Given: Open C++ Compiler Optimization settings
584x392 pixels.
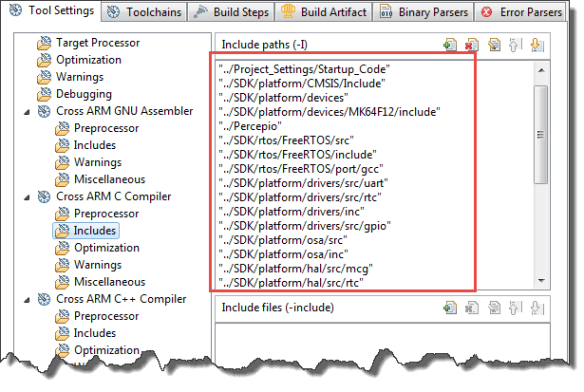Looking at the screenshot, I should 97,350.
